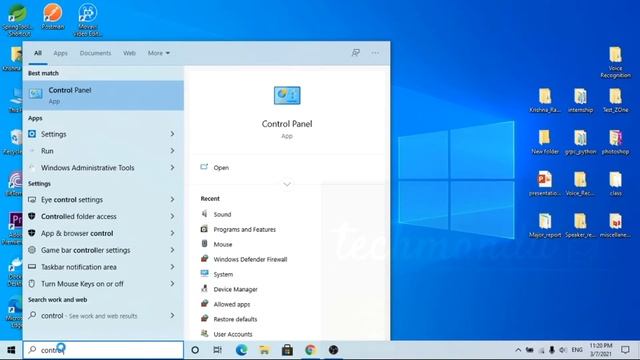Screen dimensions: 640x360
Task: Click the large Control Panel preview icon
Action: (x=287, y=95)
